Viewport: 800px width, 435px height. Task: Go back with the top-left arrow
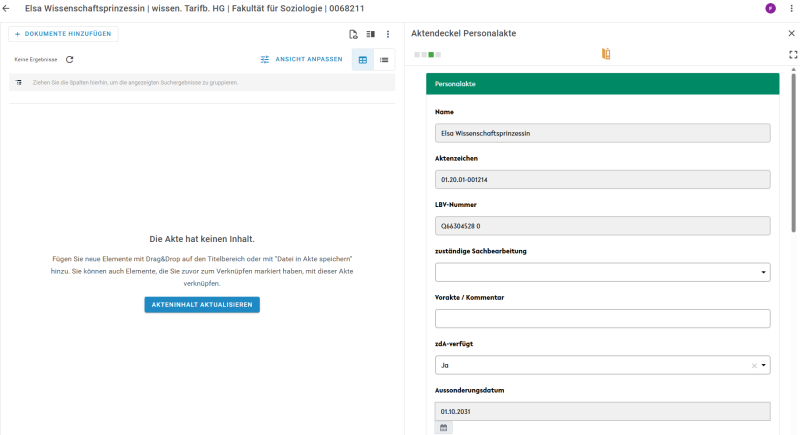tap(6, 9)
